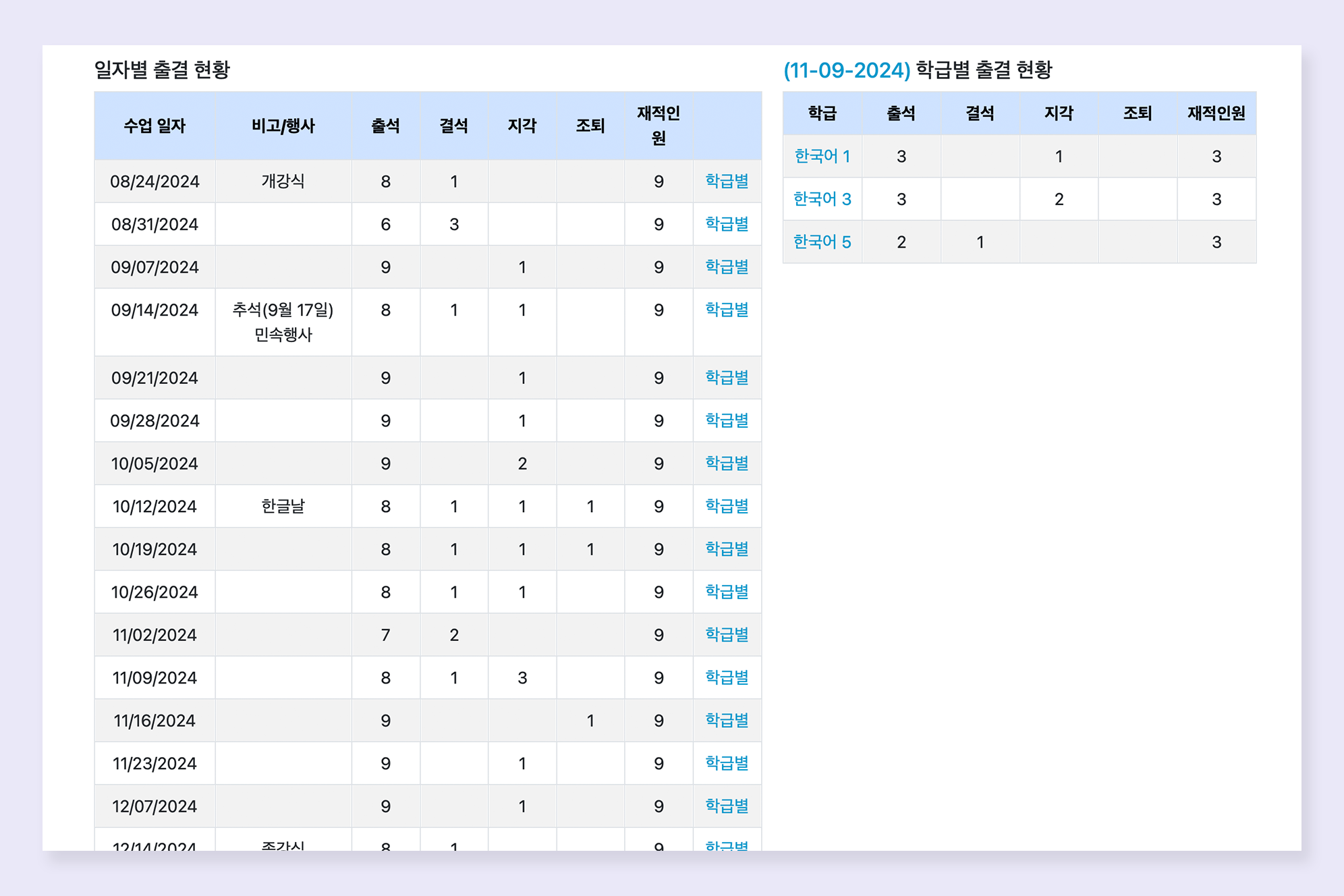Screen dimensions: 1344x896
Task: Select 출석 value 7 in 11/02/2024 row
Action: [386, 634]
